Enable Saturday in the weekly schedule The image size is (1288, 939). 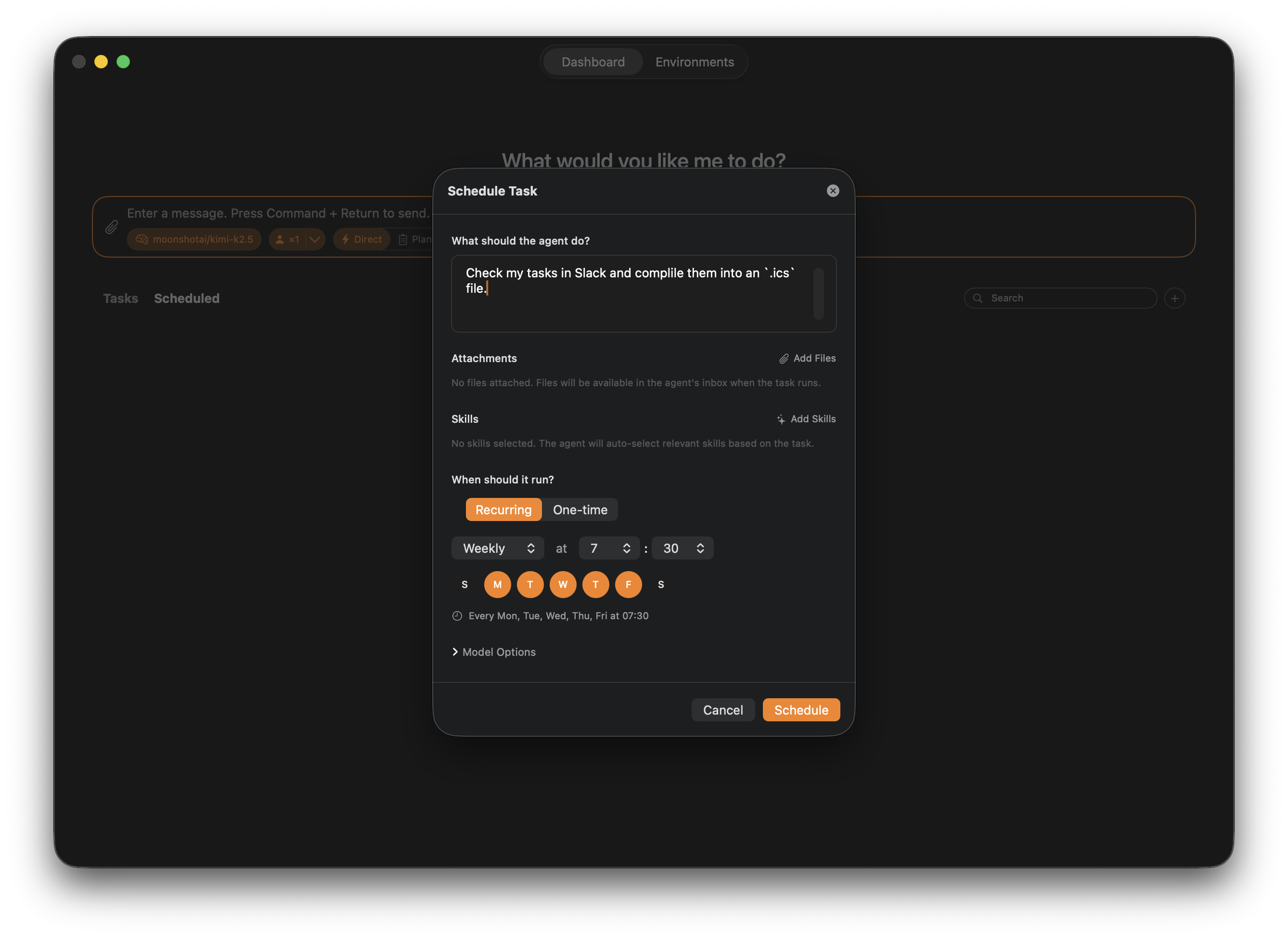pyautogui.click(x=661, y=584)
